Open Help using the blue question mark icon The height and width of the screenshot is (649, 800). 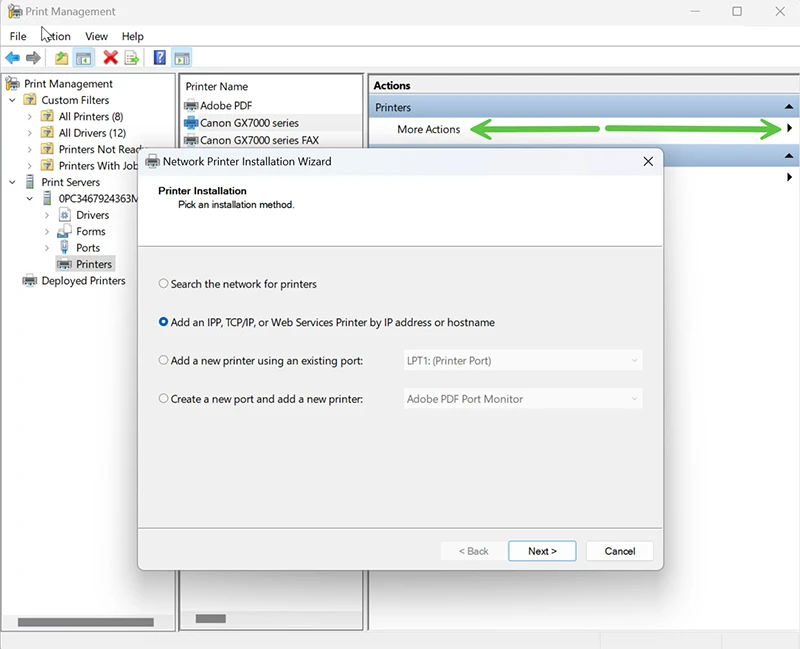click(160, 57)
